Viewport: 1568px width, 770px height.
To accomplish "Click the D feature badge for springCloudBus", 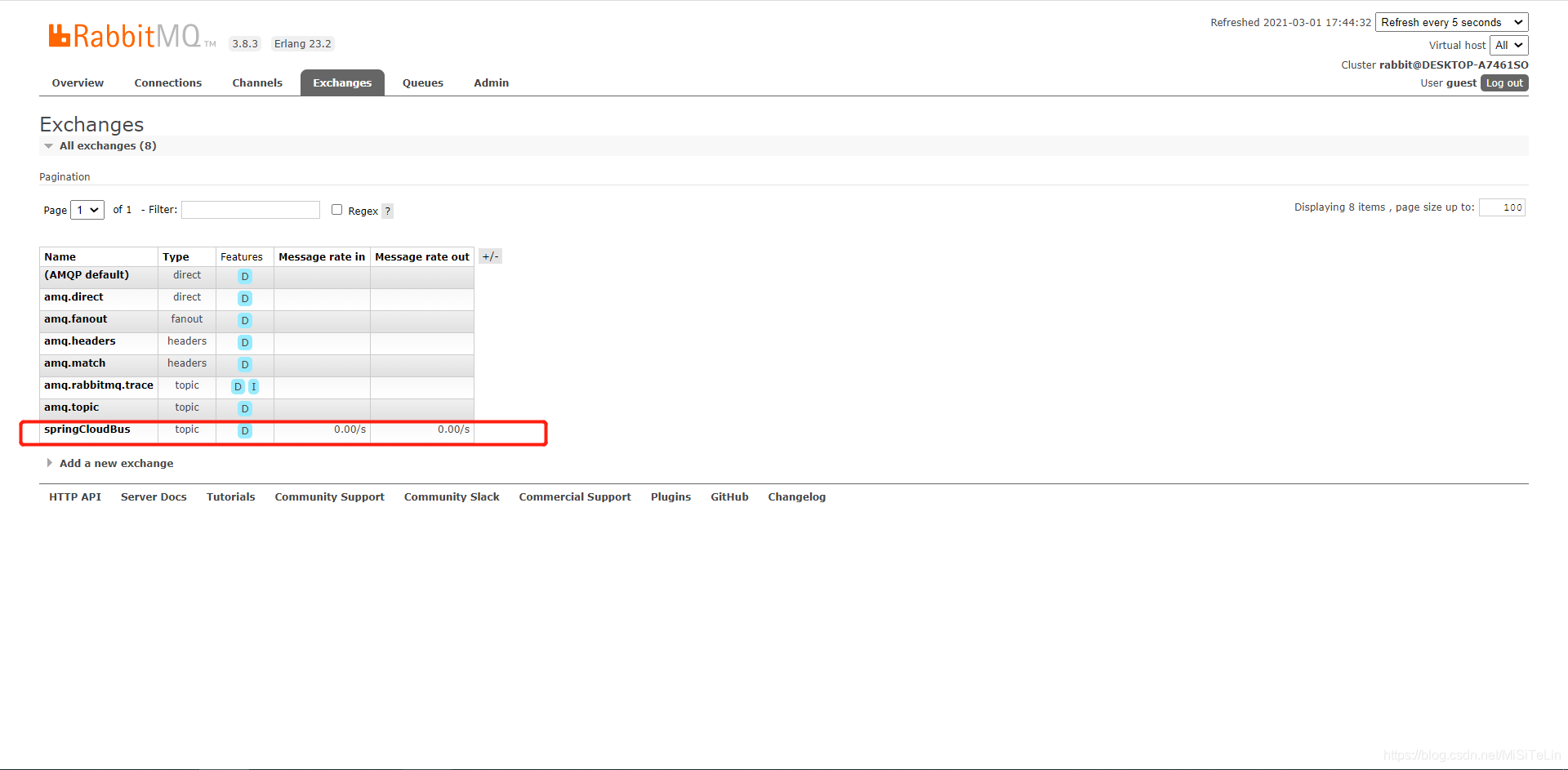I will (245, 431).
